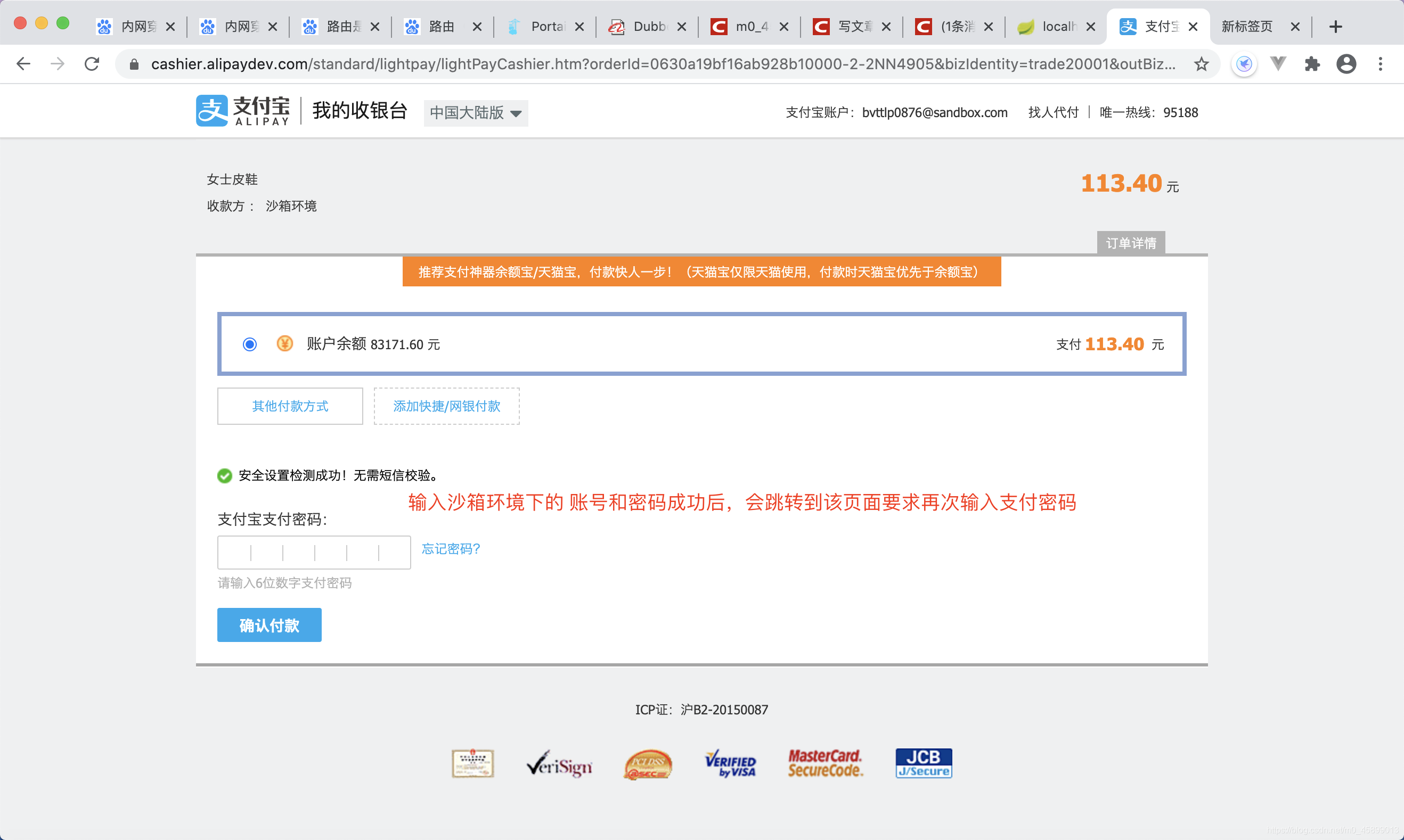Select the 账户余额 radio button

pos(250,344)
